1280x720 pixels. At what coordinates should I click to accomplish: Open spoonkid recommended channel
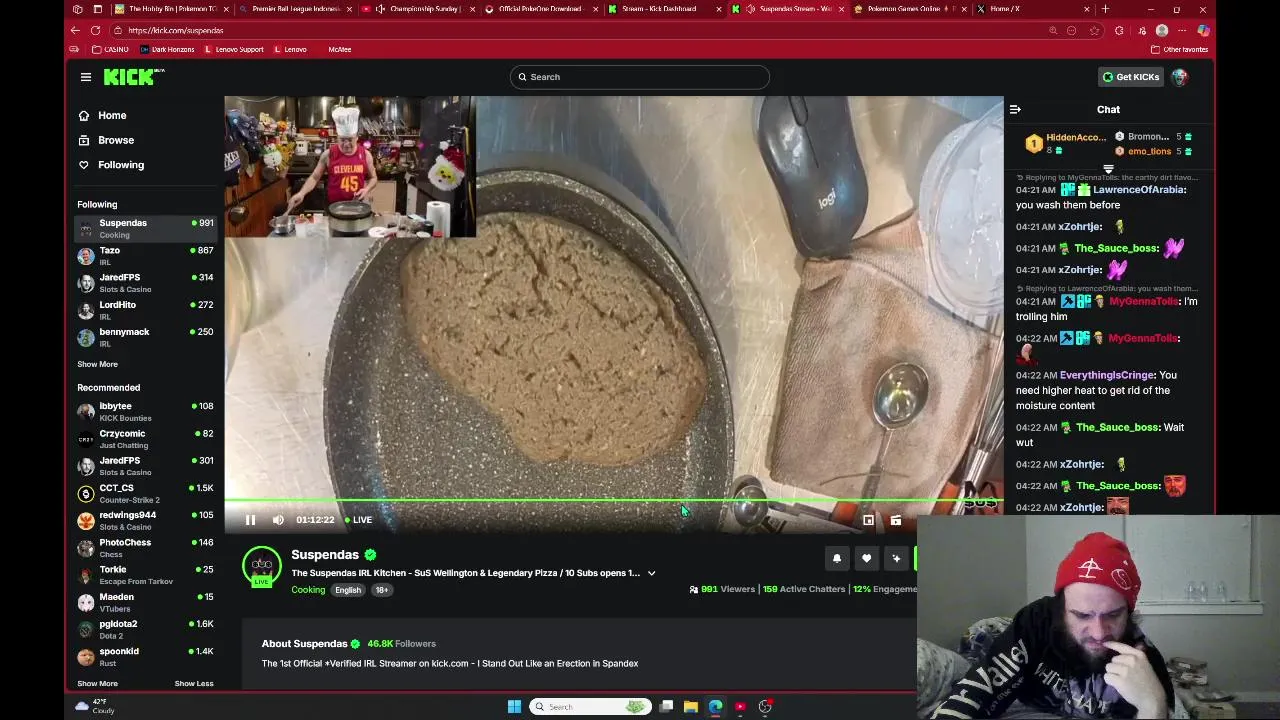[146, 657]
